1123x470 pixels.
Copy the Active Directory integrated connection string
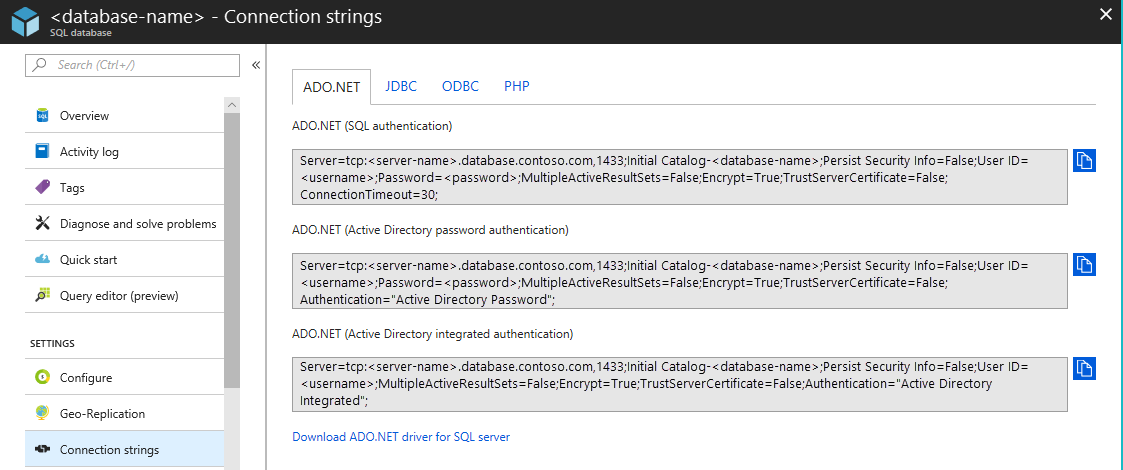[1085, 368]
